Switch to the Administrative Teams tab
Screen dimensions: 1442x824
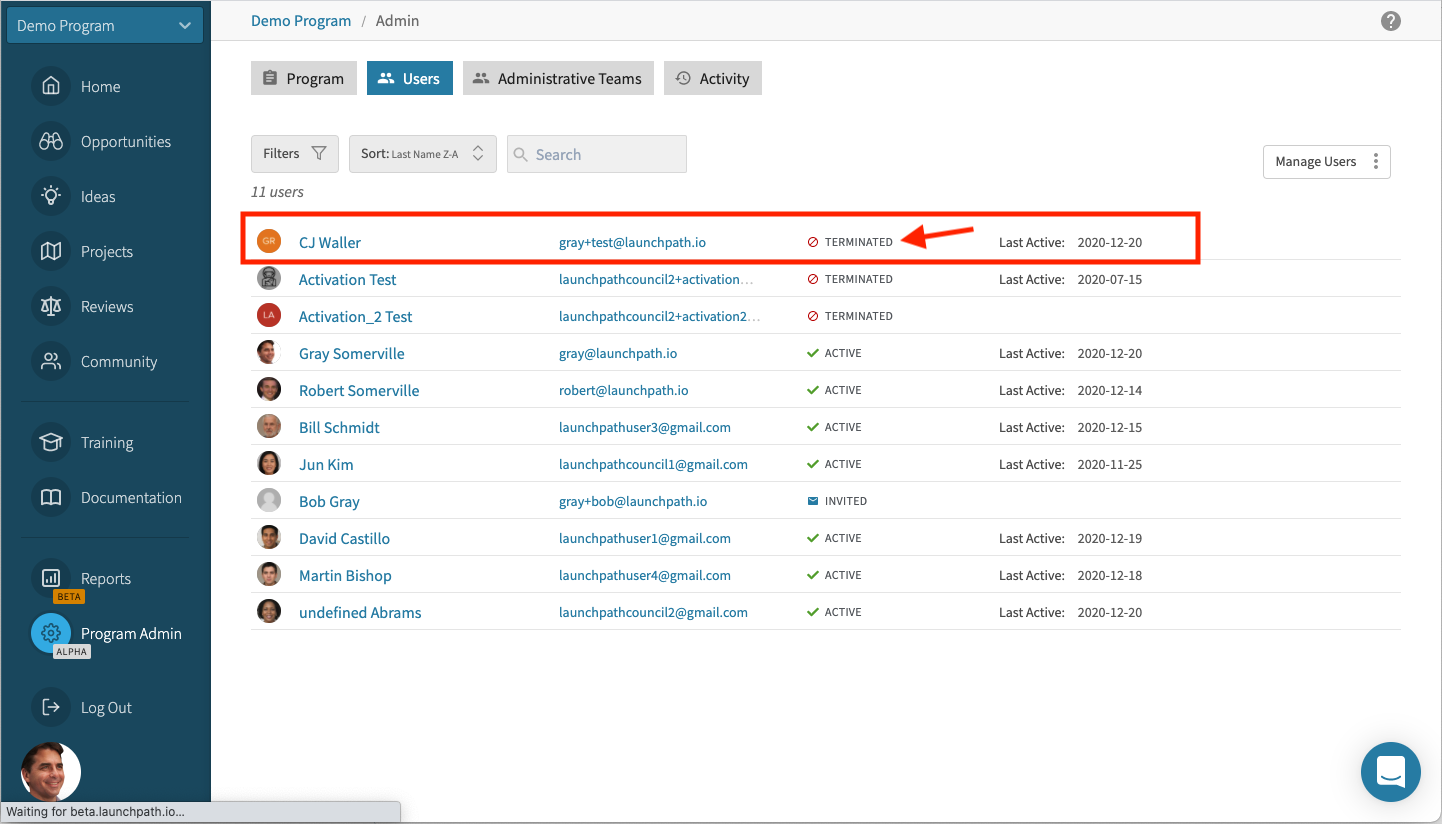558,79
